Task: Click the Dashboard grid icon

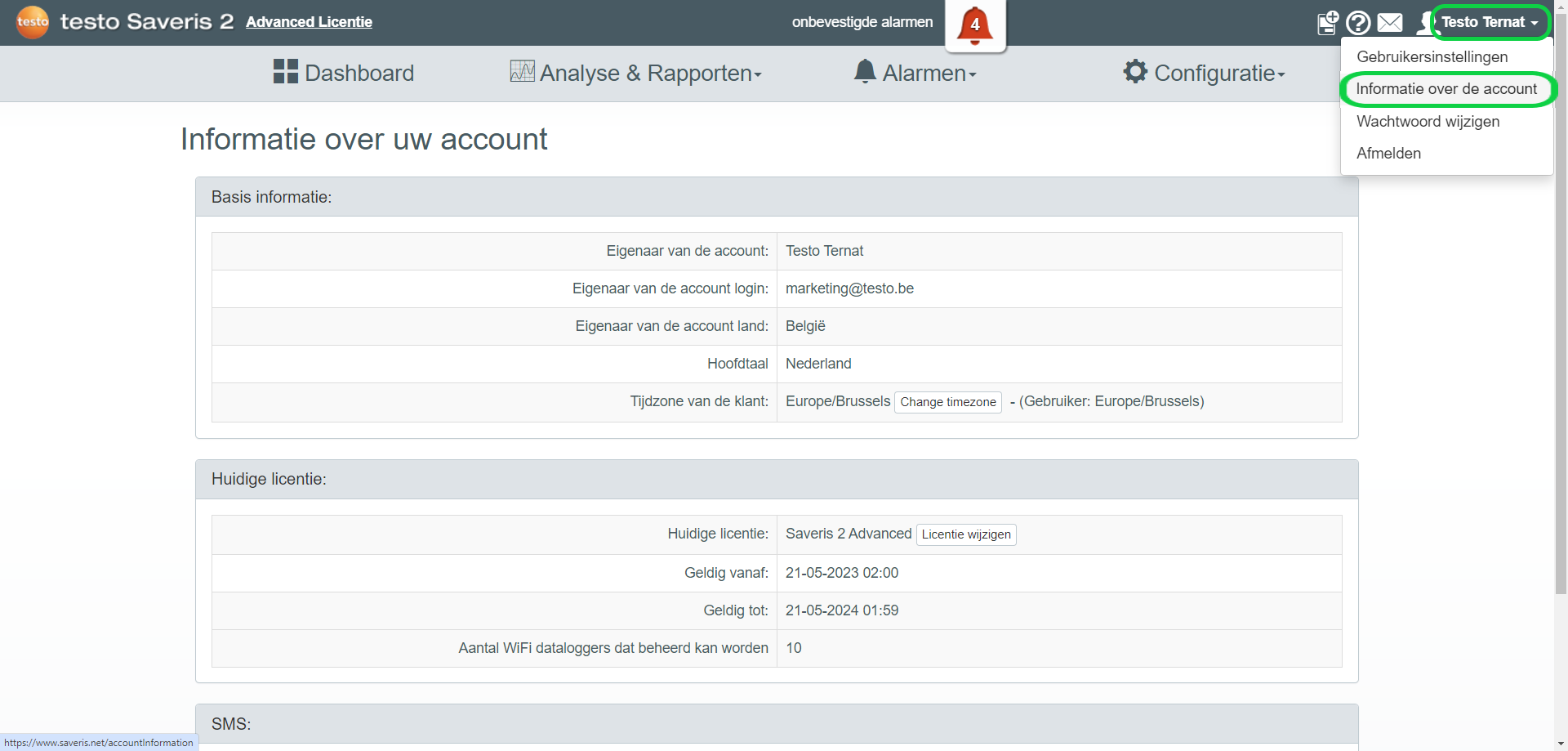Action: [286, 71]
